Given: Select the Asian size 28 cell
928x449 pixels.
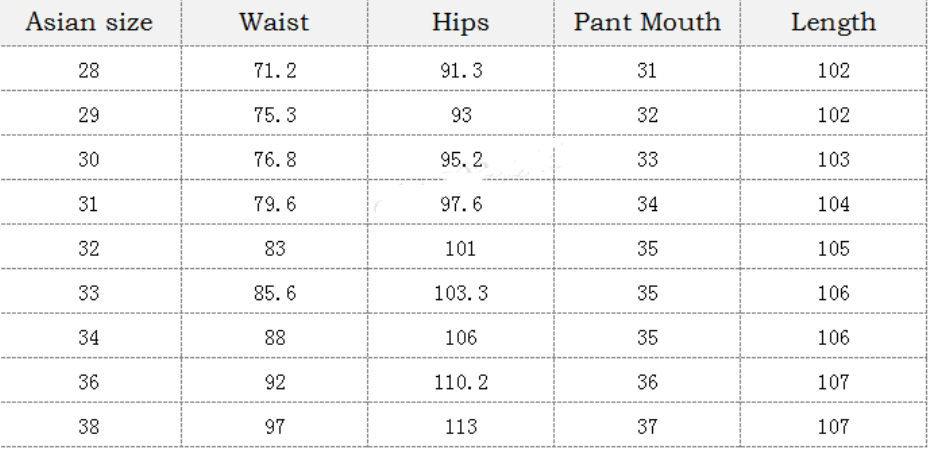Looking at the screenshot, I should [88, 71].
